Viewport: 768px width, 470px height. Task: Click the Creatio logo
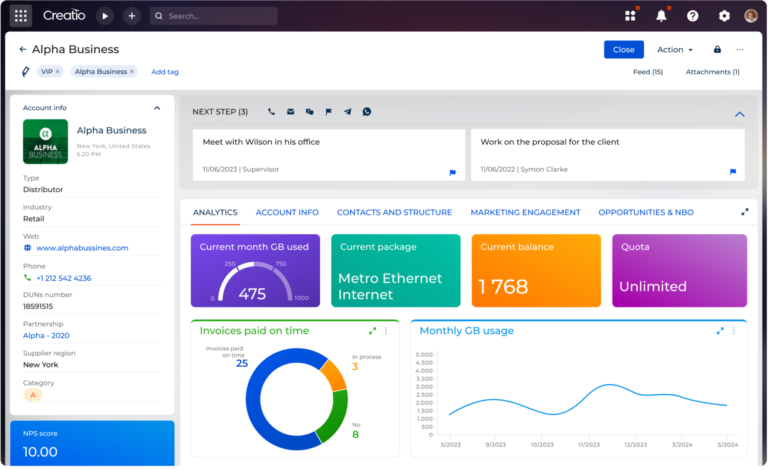[x=64, y=16]
